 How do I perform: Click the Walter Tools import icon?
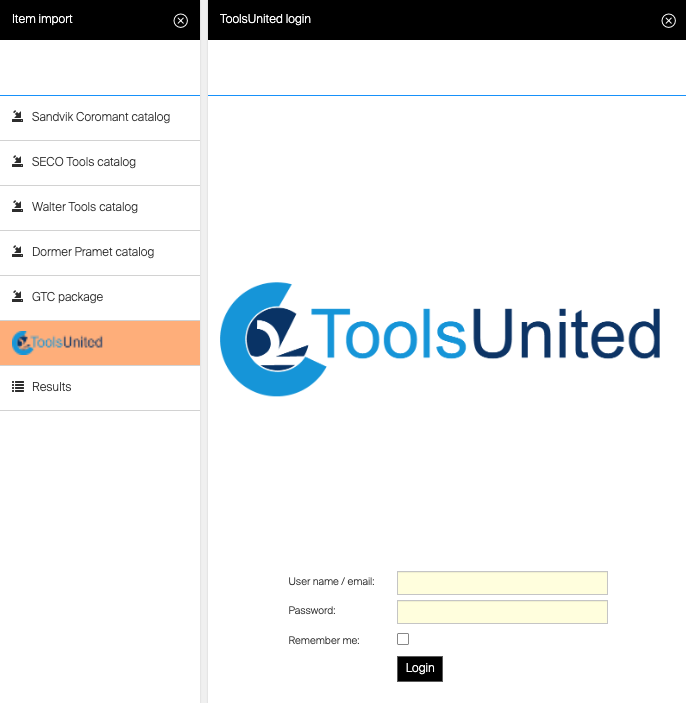(x=17, y=207)
